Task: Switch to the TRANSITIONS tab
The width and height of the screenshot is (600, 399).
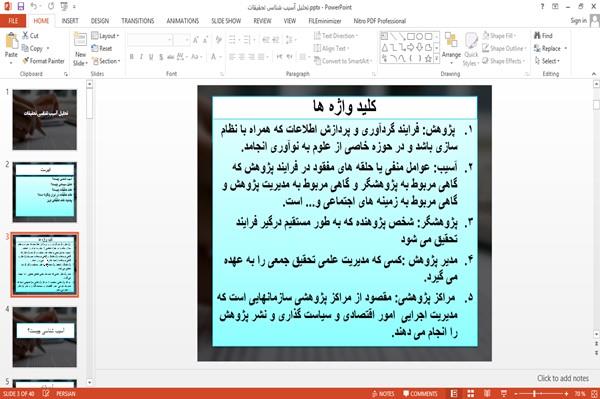Action: pos(138,21)
